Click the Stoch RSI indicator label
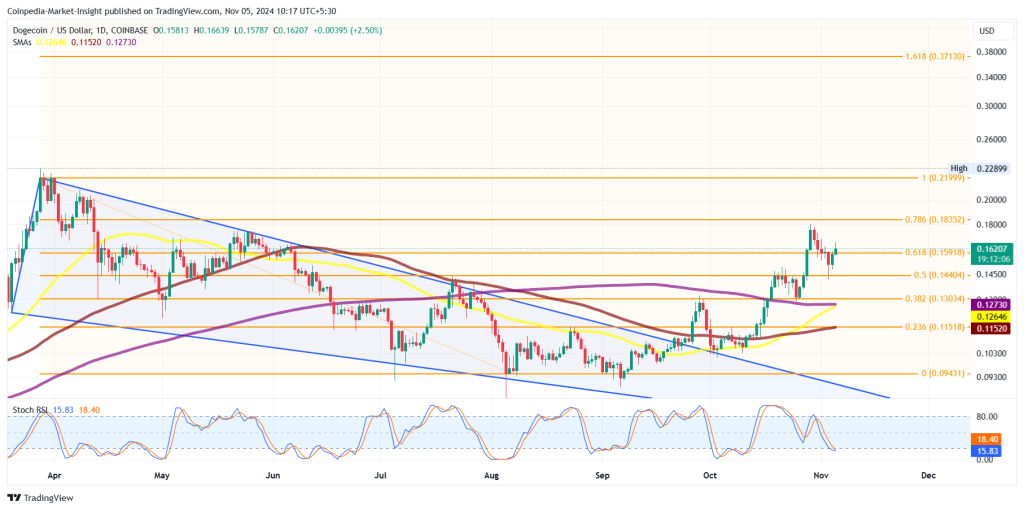 30,409
